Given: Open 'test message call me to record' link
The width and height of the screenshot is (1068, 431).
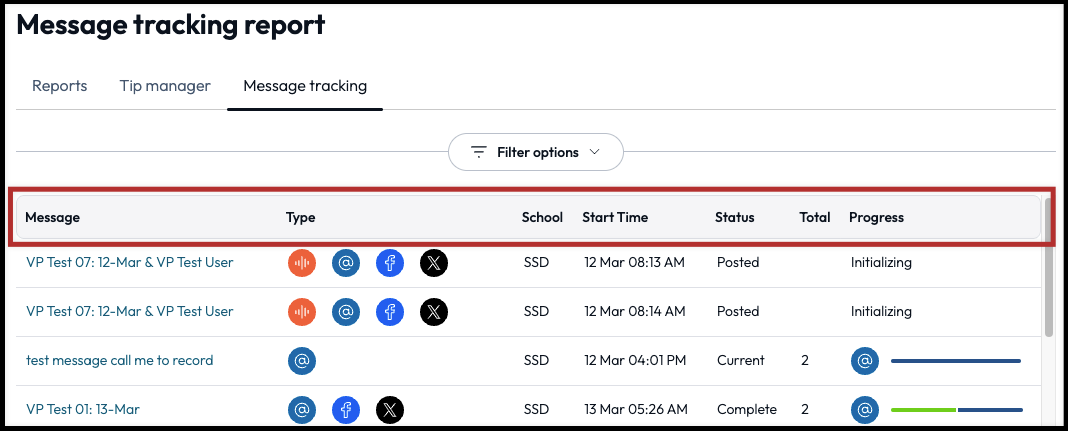Looking at the screenshot, I should point(119,361).
